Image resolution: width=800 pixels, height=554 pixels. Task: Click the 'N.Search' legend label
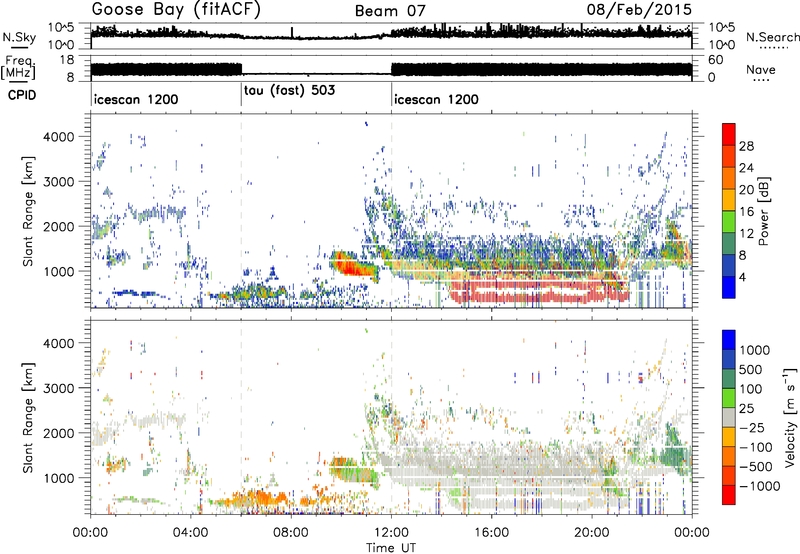click(x=773, y=37)
